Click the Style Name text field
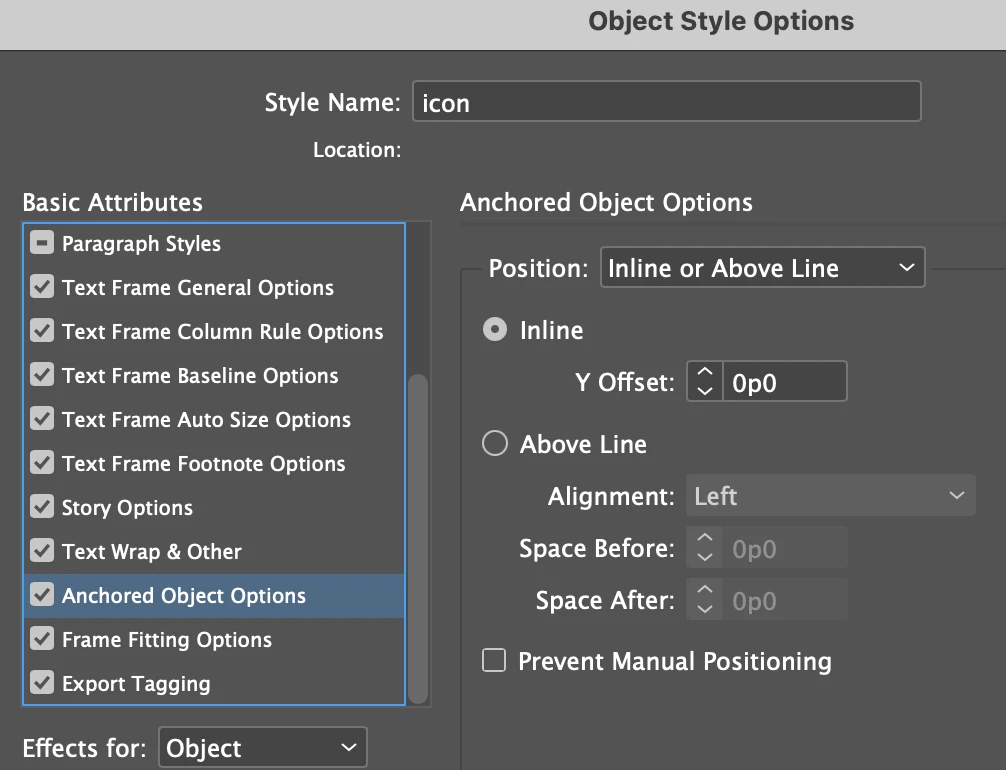 pyautogui.click(x=666, y=103)
